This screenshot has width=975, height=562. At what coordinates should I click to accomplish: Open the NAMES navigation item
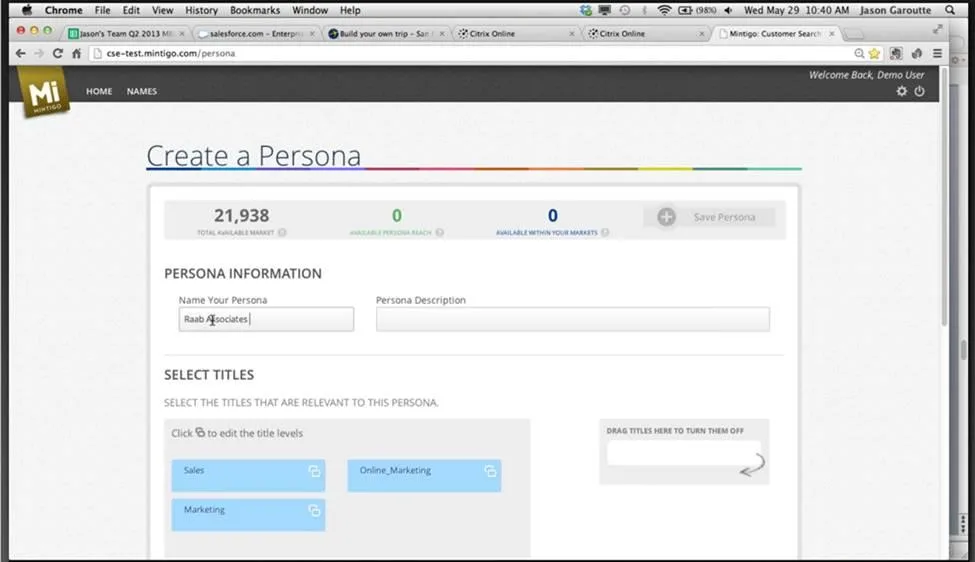pos(142,91)
